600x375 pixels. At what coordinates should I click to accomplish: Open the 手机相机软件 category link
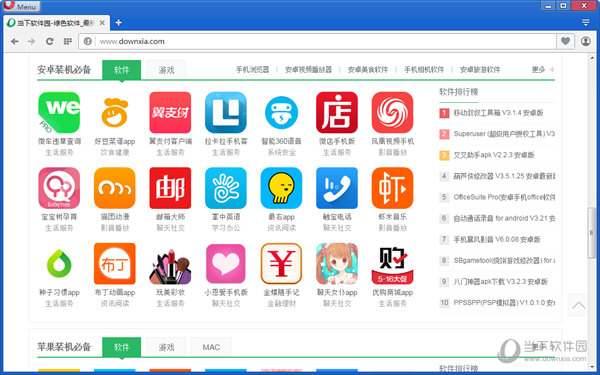click(424, 69)
